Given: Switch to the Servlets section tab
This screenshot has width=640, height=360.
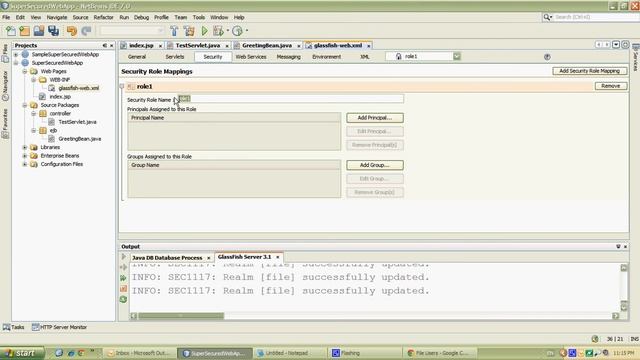Looking at the screenshot, I should pos(175,57).
